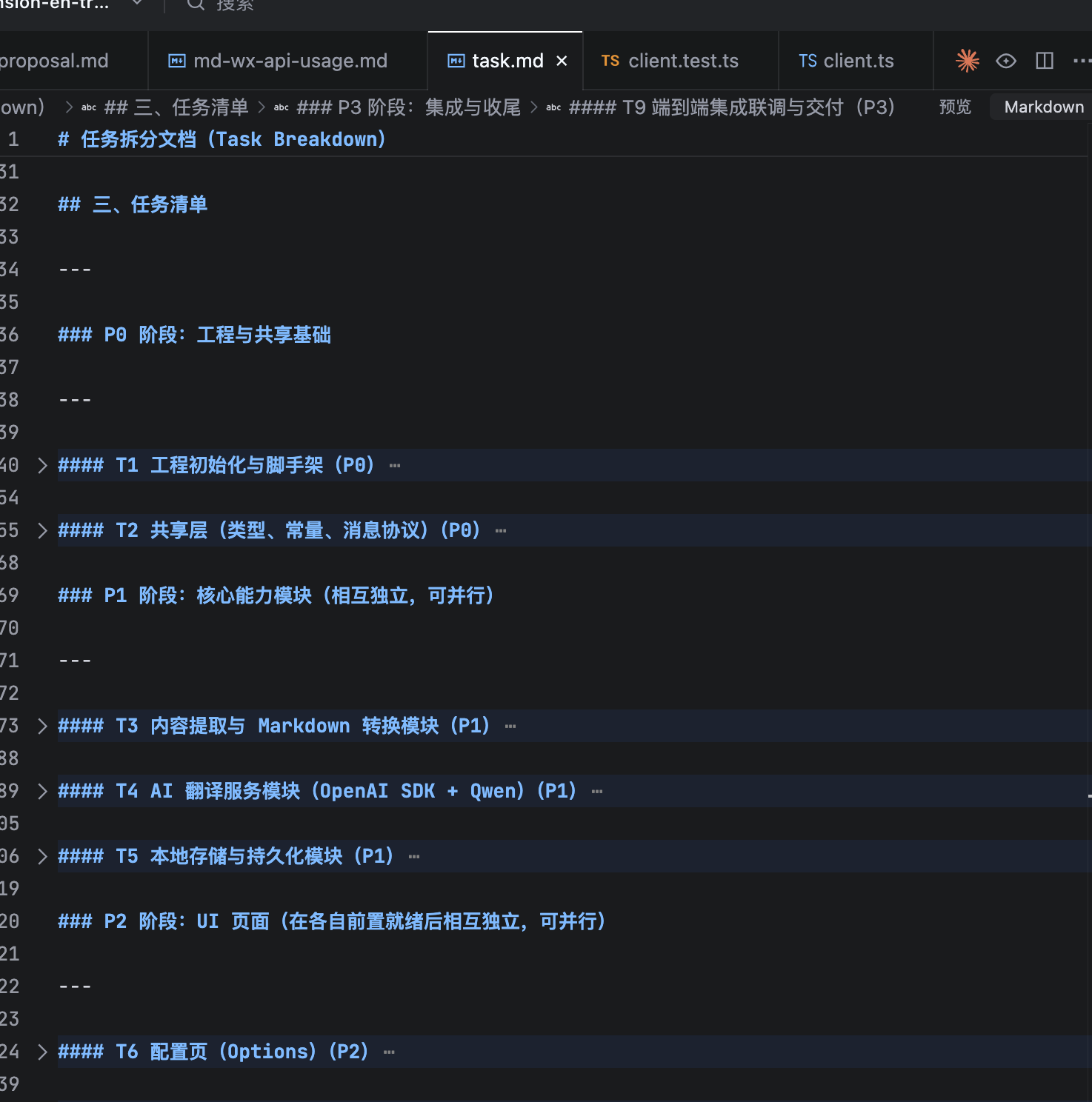Open the Claude spark icon in editor toolbar

pyautogui.click(x=968, y=61)
